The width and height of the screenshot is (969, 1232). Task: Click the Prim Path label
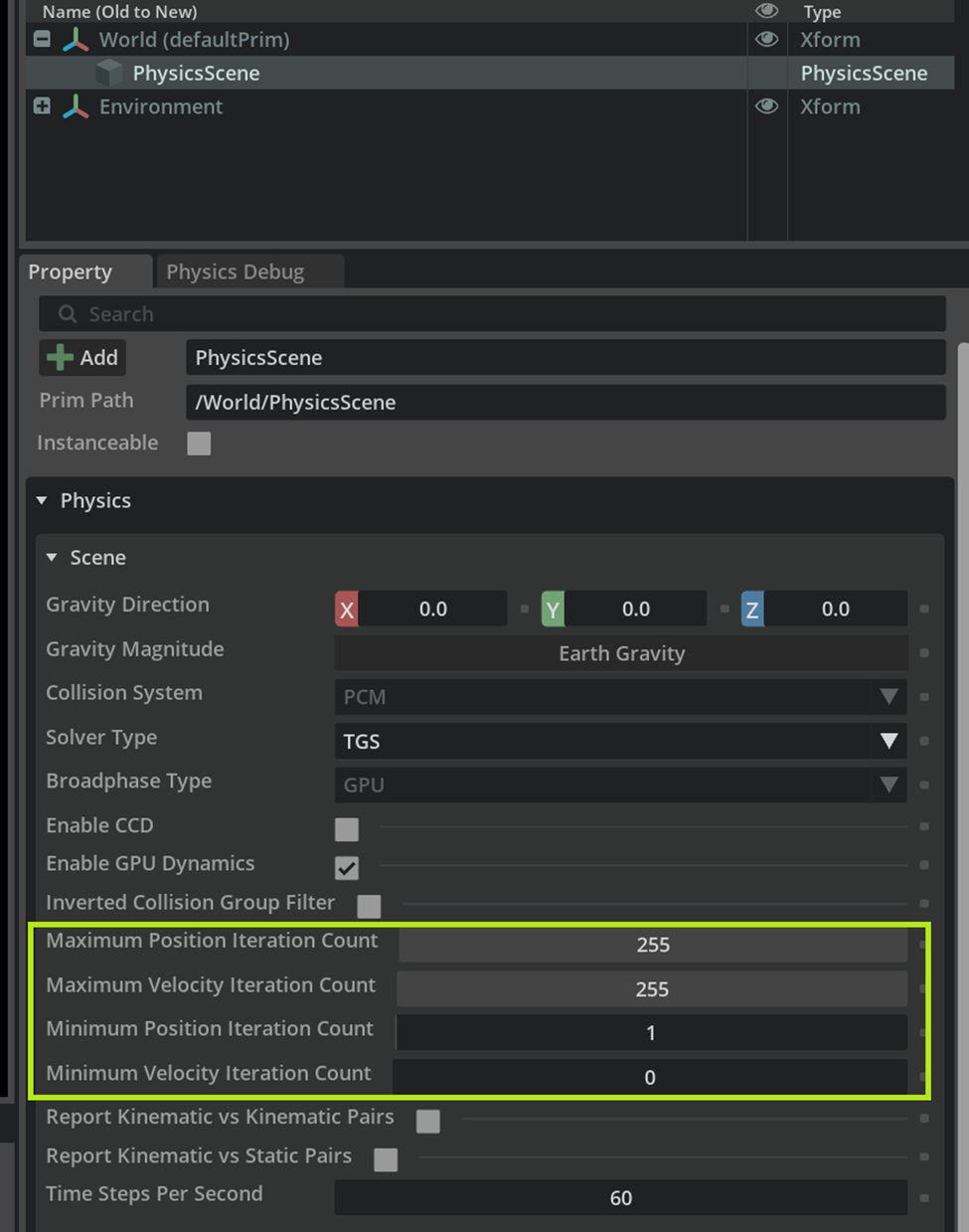86,400
